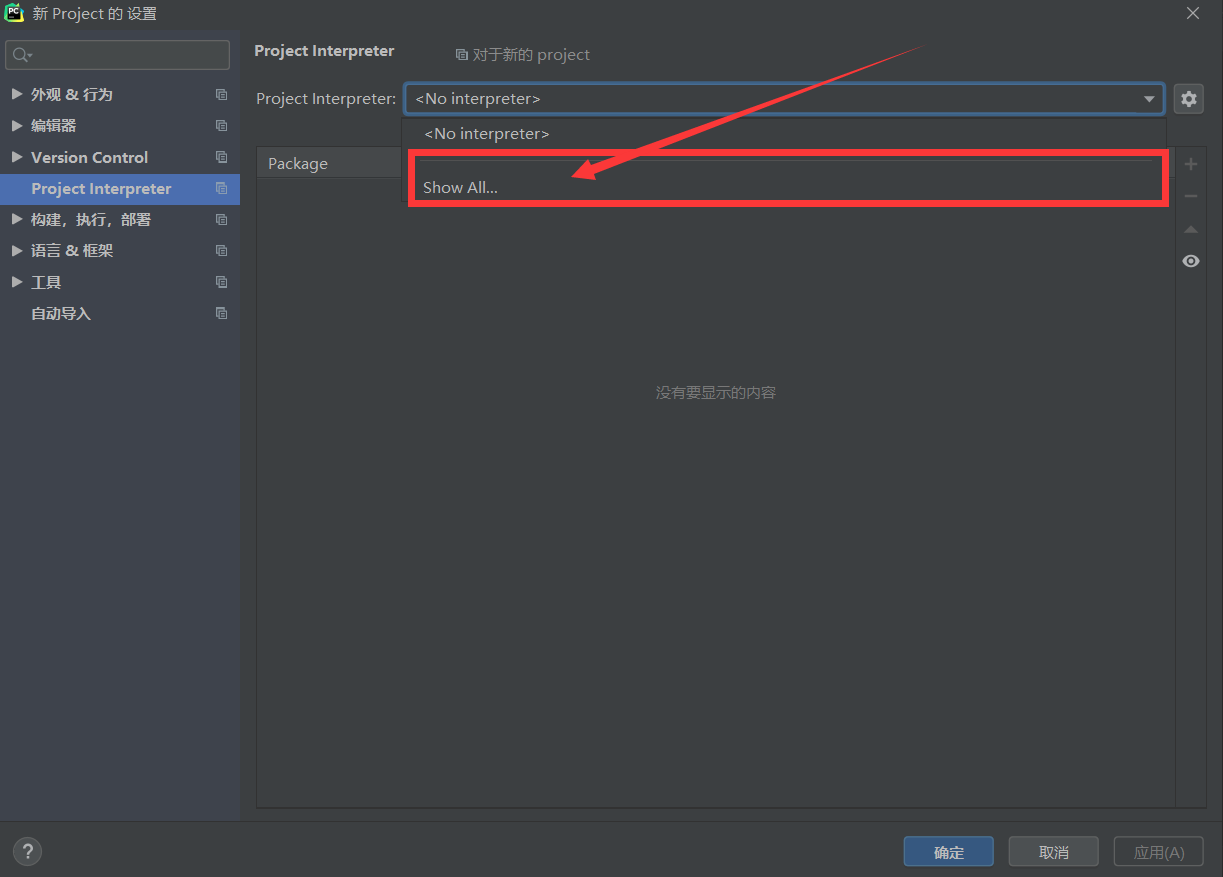1223x877 pixels.
Task: Click the upgrade package arrow icon
Action: pos(1191,229)
